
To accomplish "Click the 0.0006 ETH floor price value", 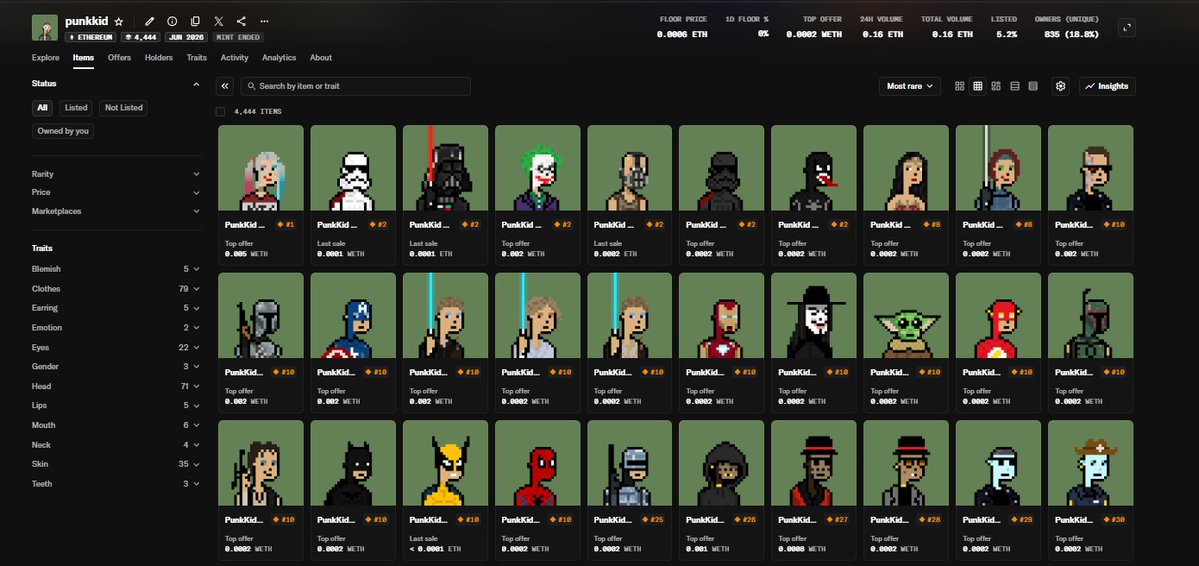I will (x=682, y=34).
